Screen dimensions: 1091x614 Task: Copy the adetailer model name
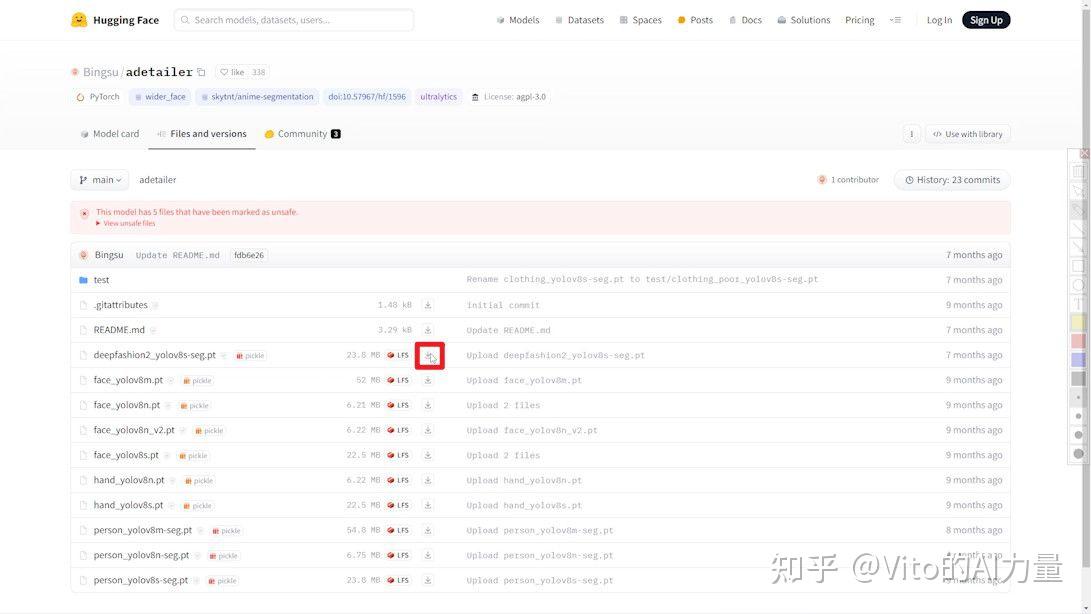click(201, 72)
